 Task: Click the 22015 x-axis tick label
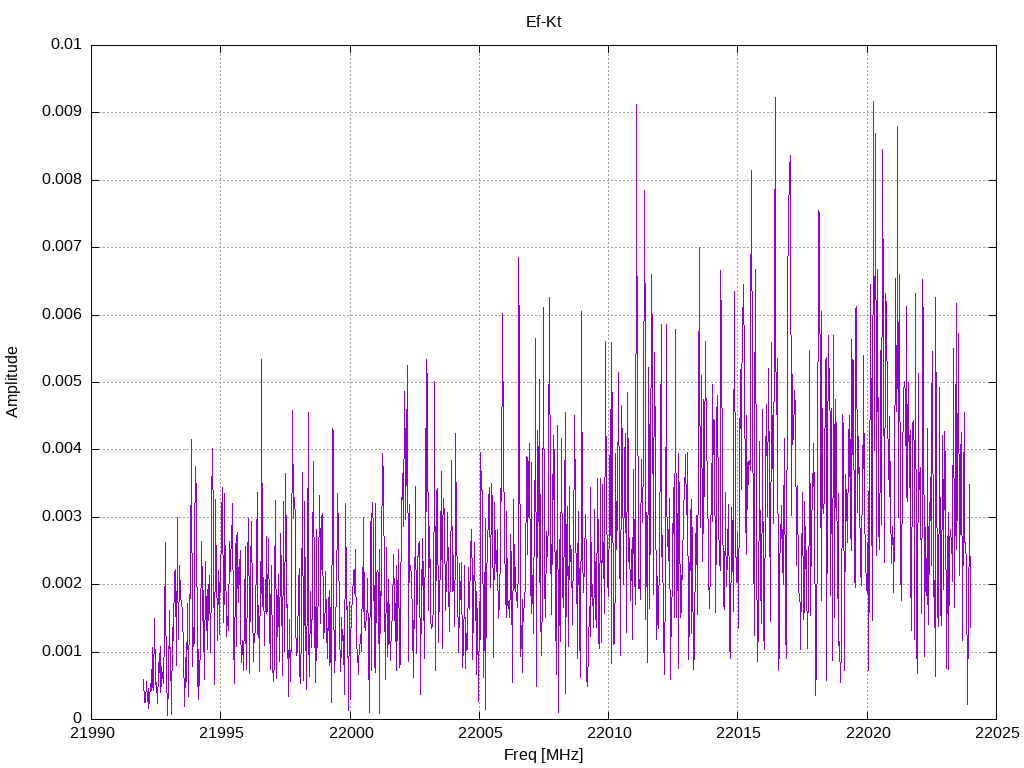tap(738, 733)
